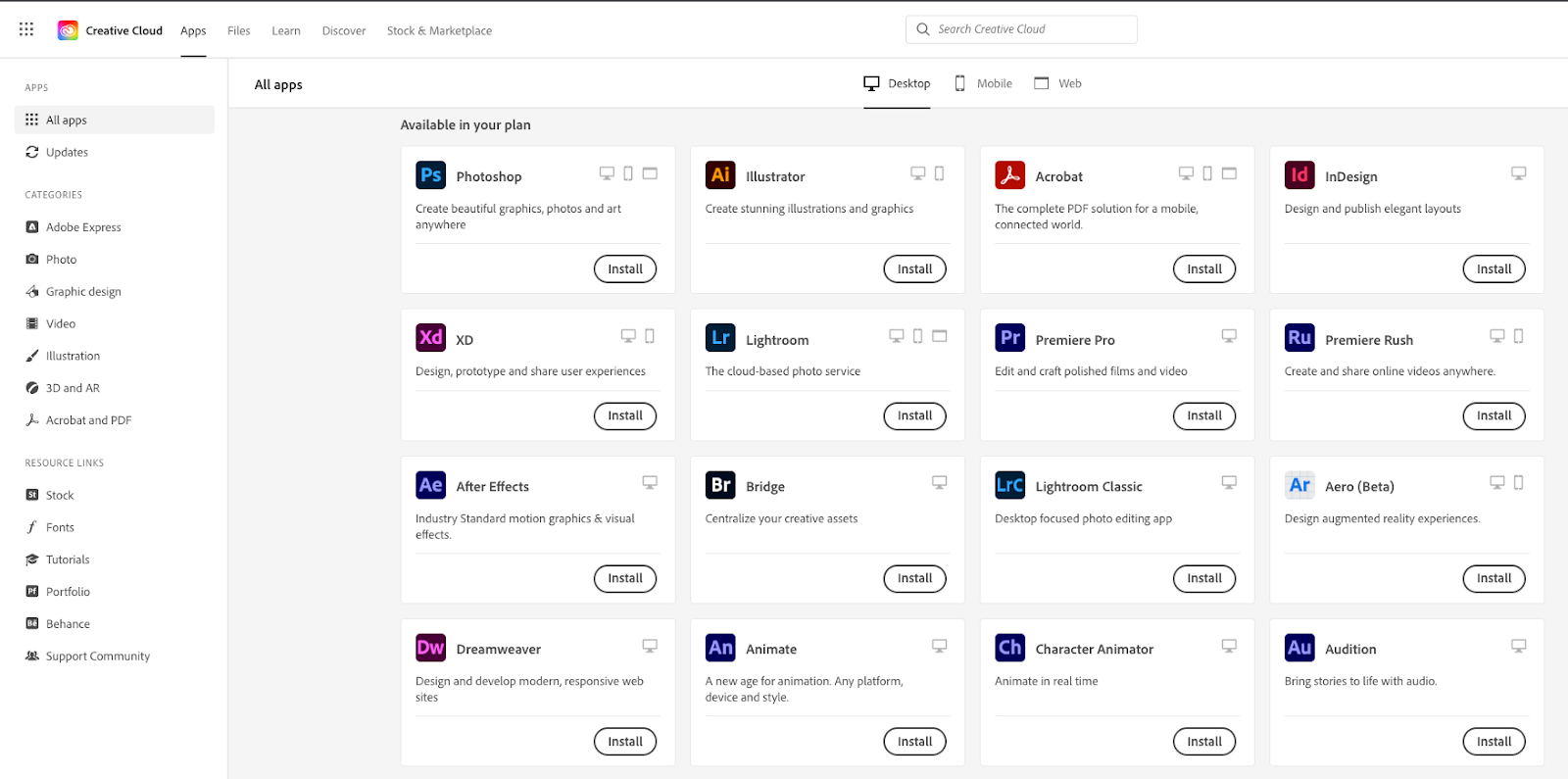The width and height of the screenshot is (1568, 779).
Task: Click the Stock sidebar icon
Action: tap(32, 495)
